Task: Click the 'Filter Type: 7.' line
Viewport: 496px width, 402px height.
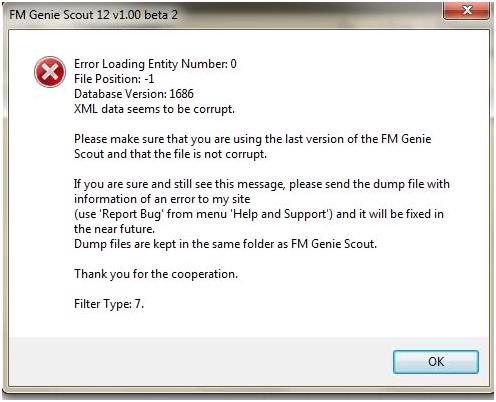Action: 109,304
